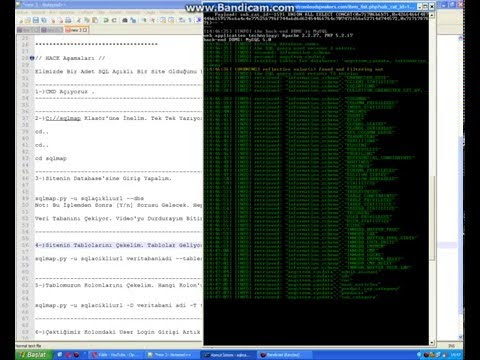
Task: Click the Close All toolbar icon
Action: coord(61,20)
